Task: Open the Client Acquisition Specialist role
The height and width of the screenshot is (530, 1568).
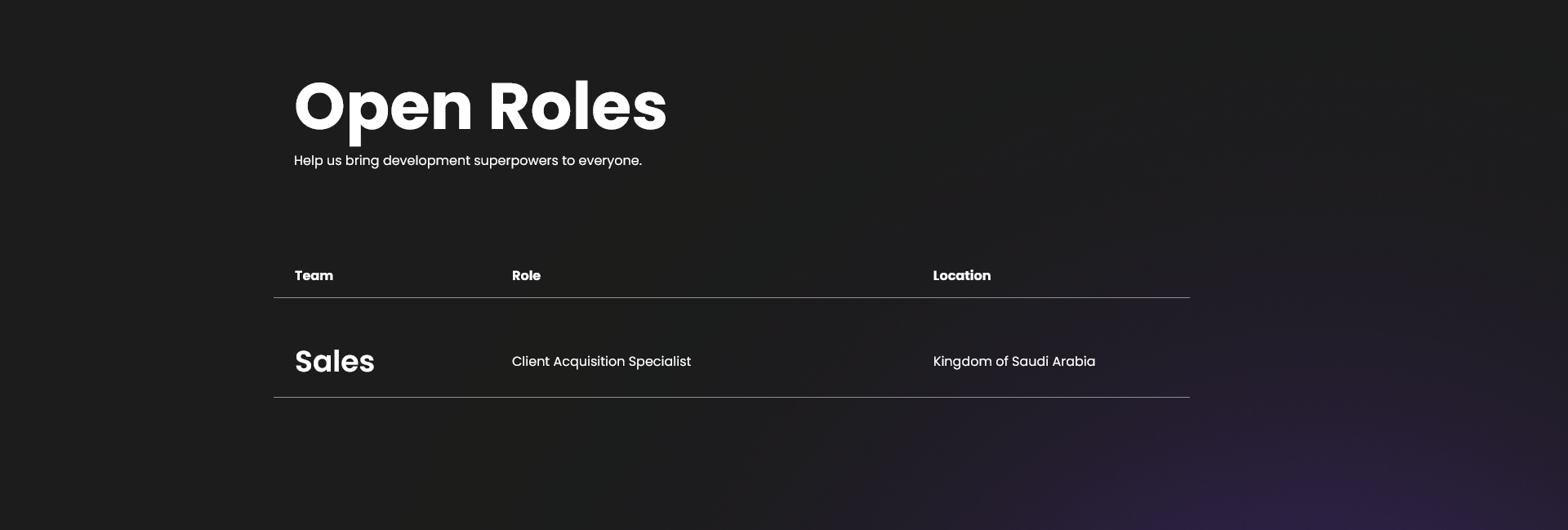Action: [x=601, y=362]
